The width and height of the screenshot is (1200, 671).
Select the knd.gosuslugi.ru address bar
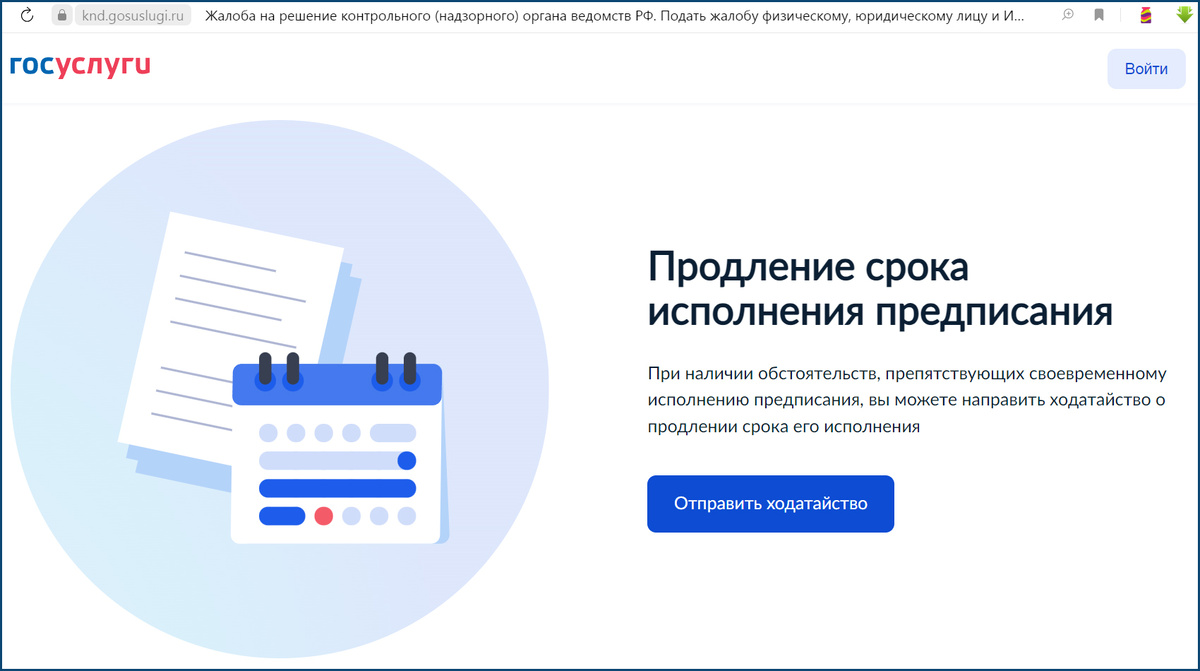click(120, 15)
